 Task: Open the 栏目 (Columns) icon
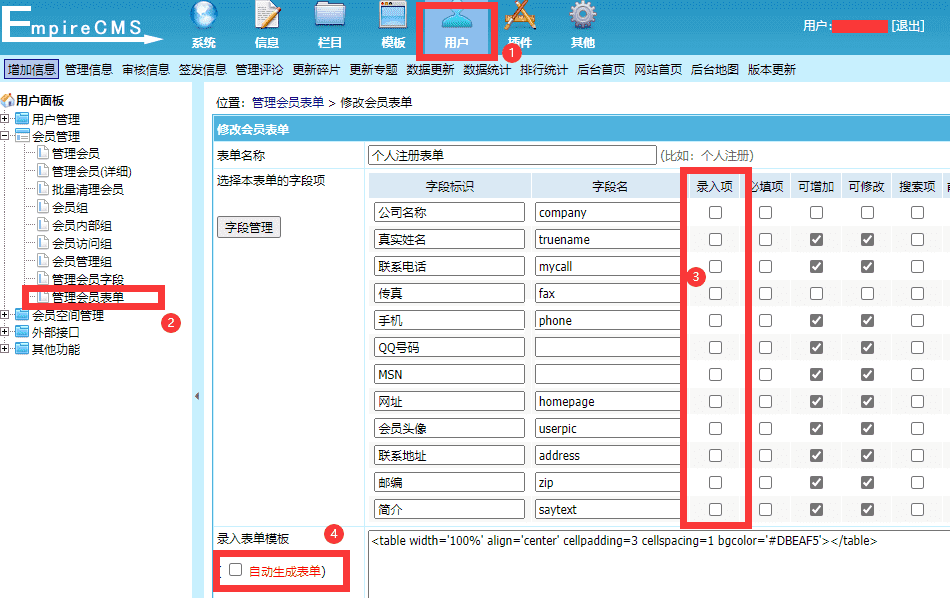[330, 25]
